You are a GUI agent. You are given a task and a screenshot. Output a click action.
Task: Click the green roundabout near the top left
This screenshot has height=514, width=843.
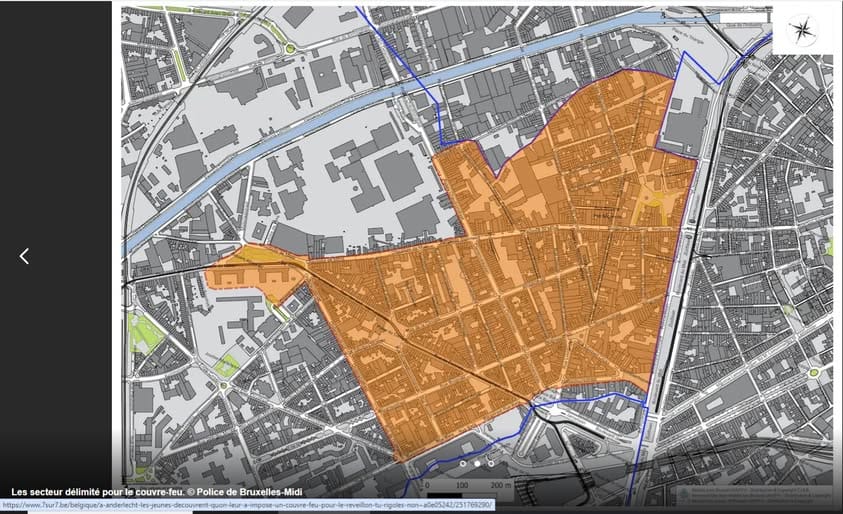[x=291, y=48]
